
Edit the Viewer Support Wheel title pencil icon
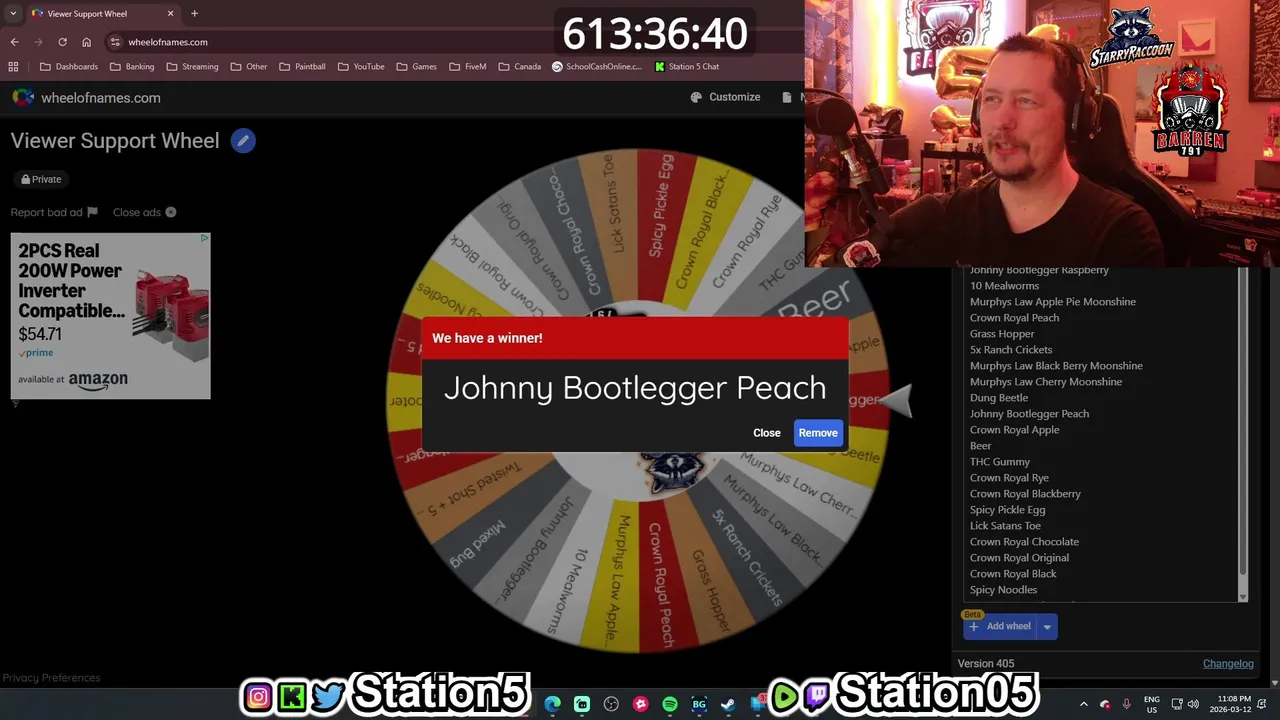(243, 141)
